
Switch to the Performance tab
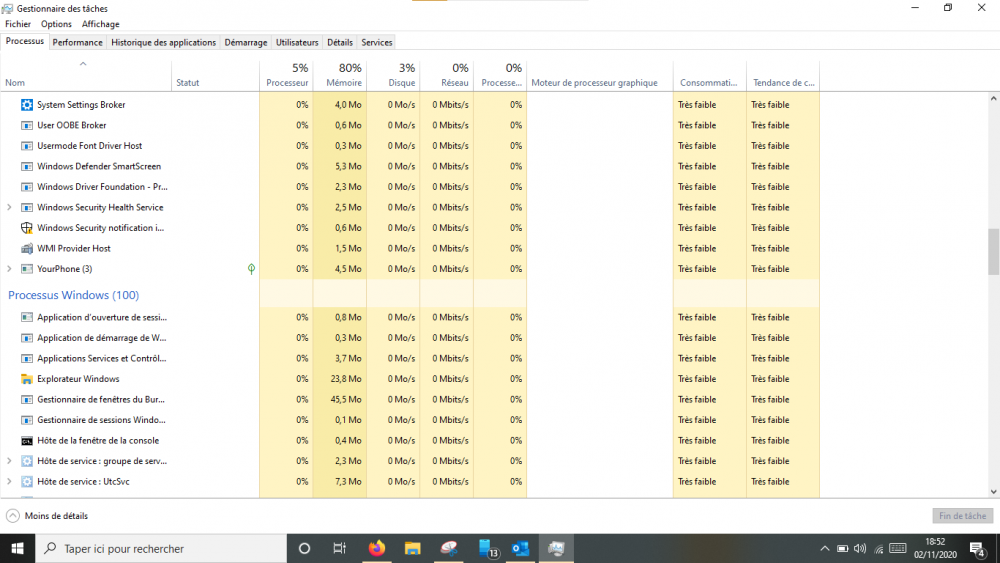pos(77,42)
